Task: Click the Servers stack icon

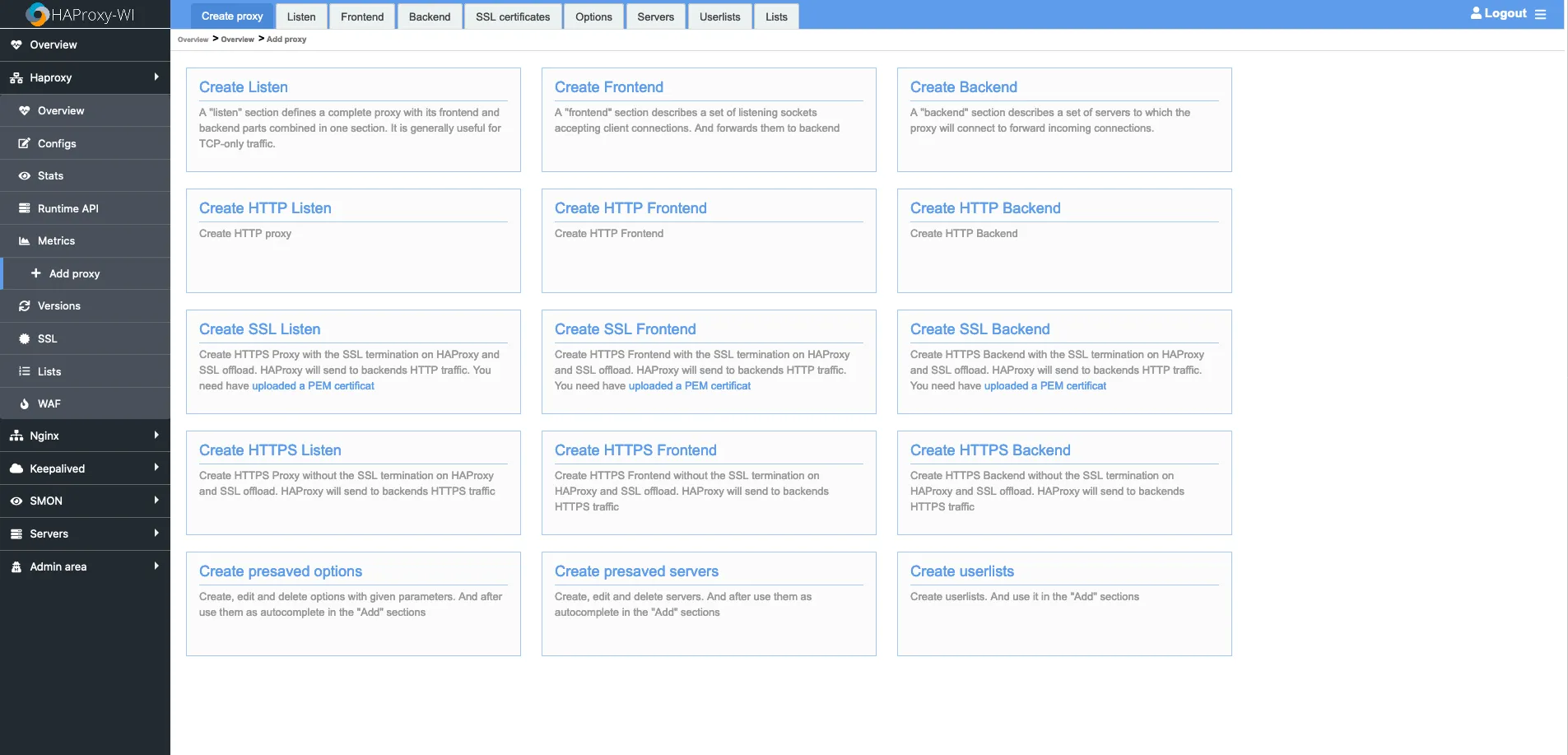Action: tap(16, 534)
